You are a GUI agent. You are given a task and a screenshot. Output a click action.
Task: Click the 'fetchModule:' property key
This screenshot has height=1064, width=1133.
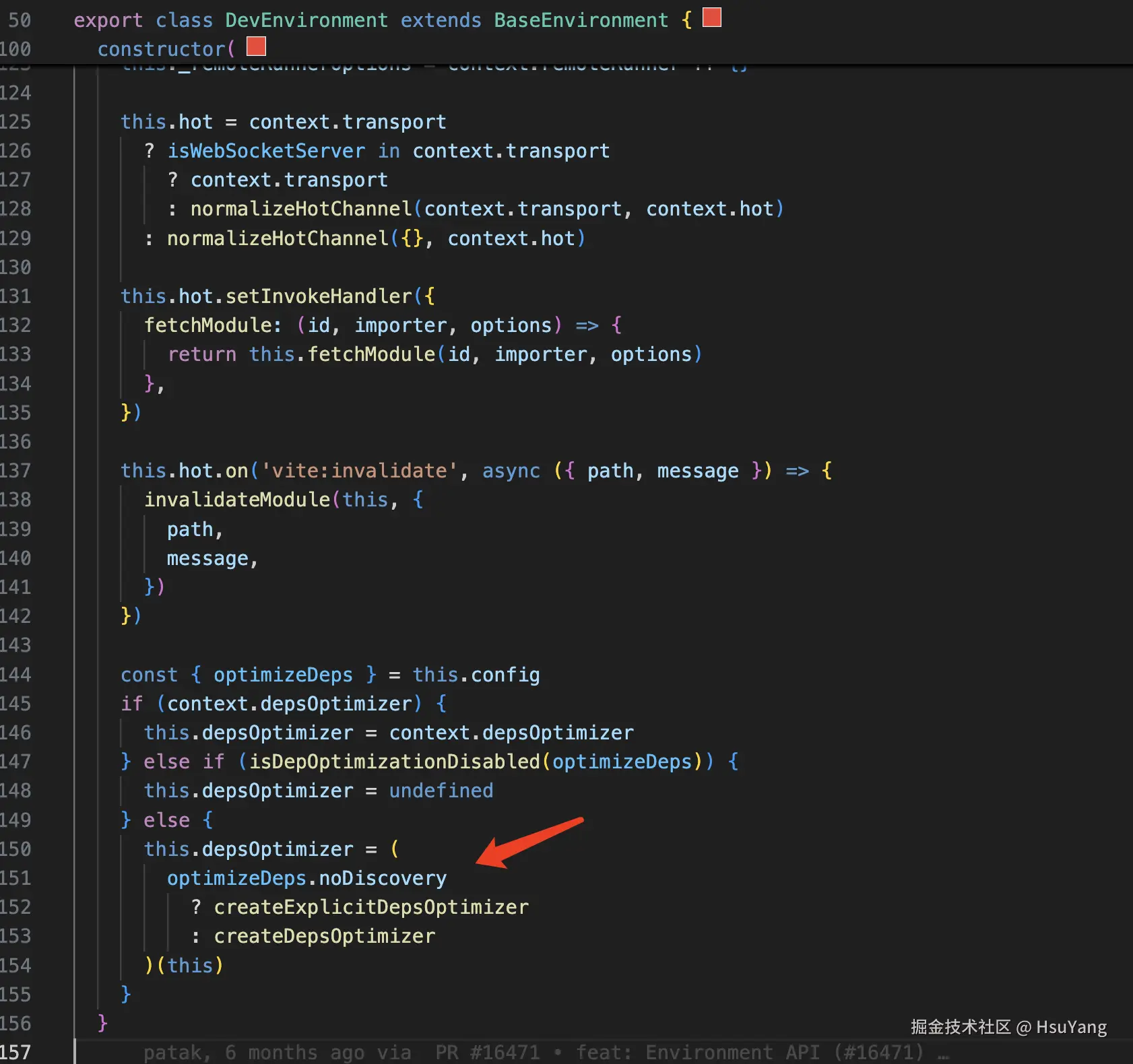[213, 325]
